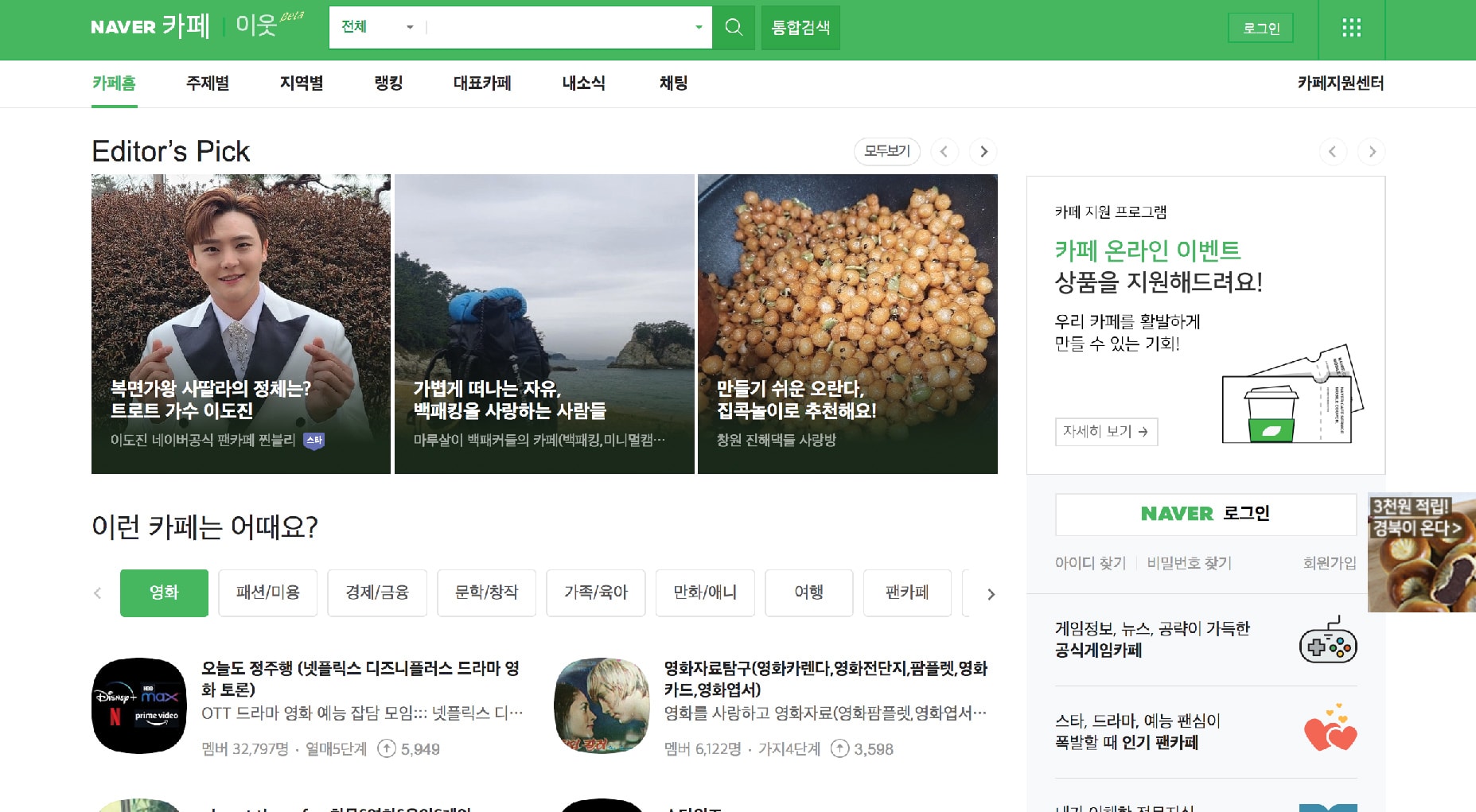Viewport: 1476px width, 812px height.
Task: Click the 멤버 32,797명 member count
Action: pyautogui.click(x=245, y=749)
